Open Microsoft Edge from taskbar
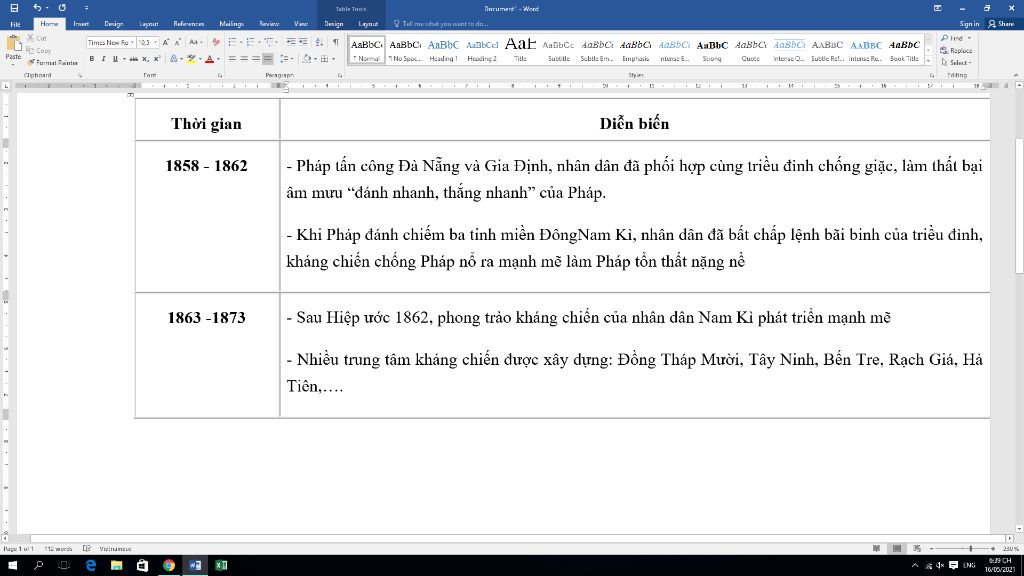The width and height of the screenshot is (1024, 576). (x=91, y=566)
